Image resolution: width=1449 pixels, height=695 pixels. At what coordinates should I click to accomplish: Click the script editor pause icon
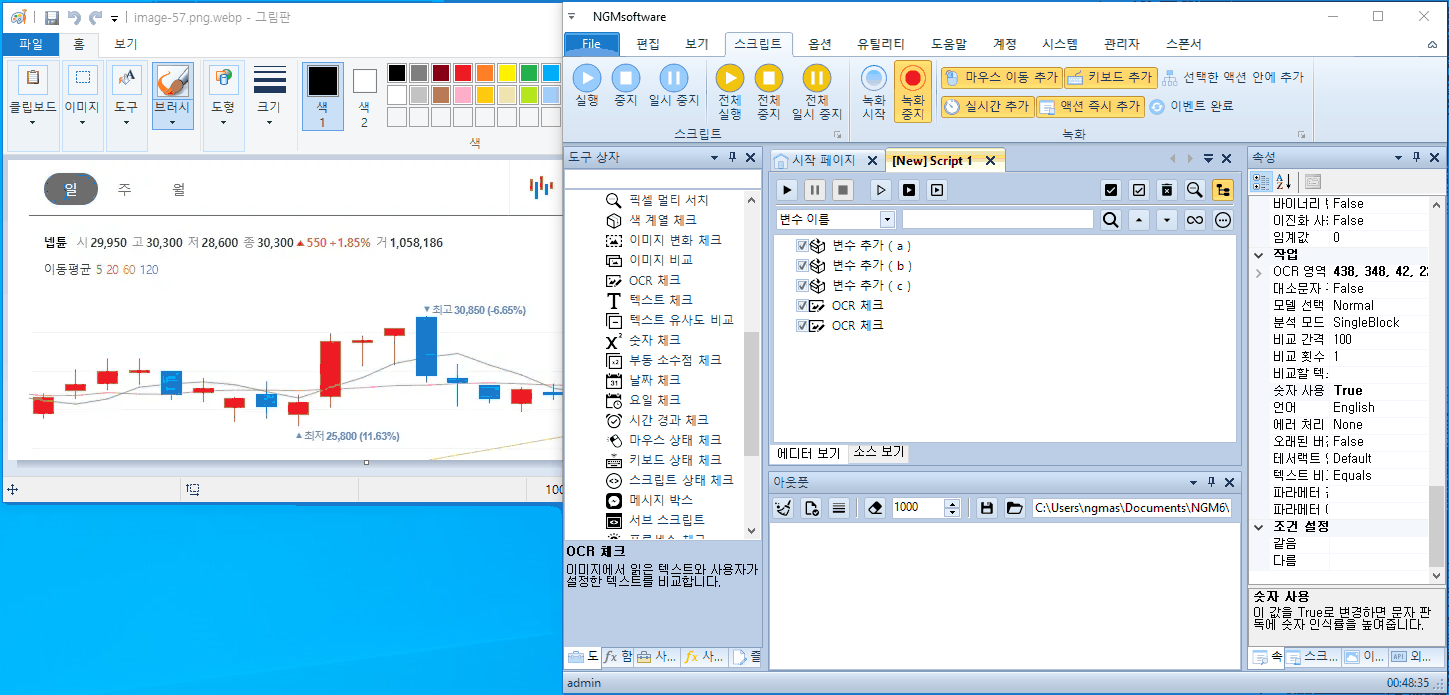pos(815,189)
